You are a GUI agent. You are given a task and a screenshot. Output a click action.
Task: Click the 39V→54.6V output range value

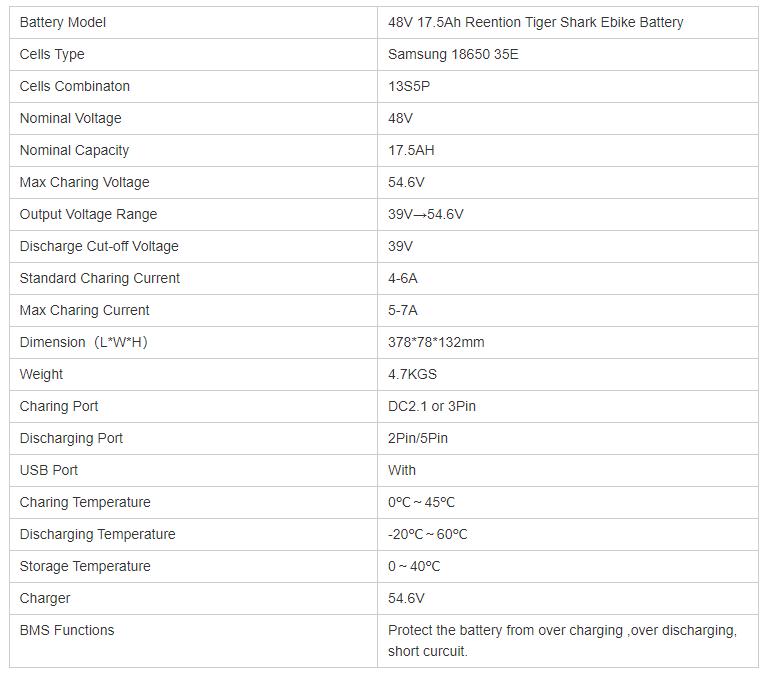425,214
